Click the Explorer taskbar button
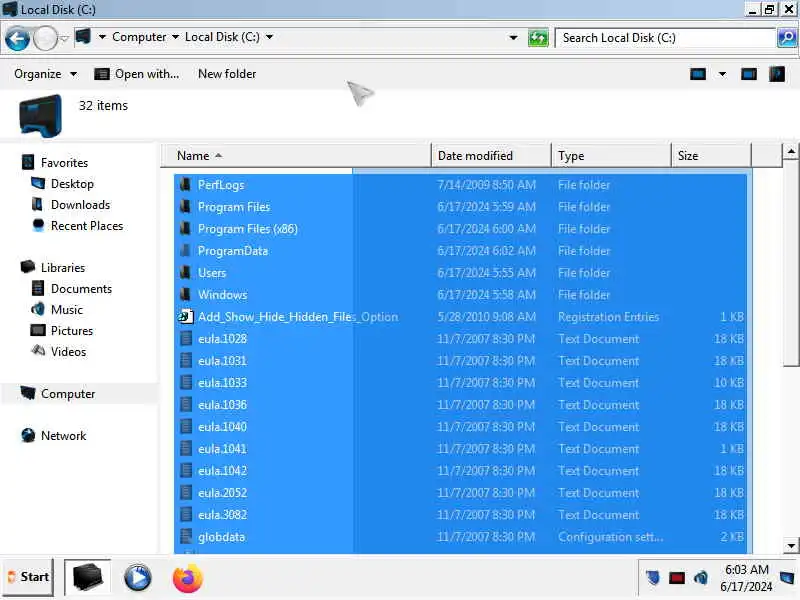 (87, 578)
